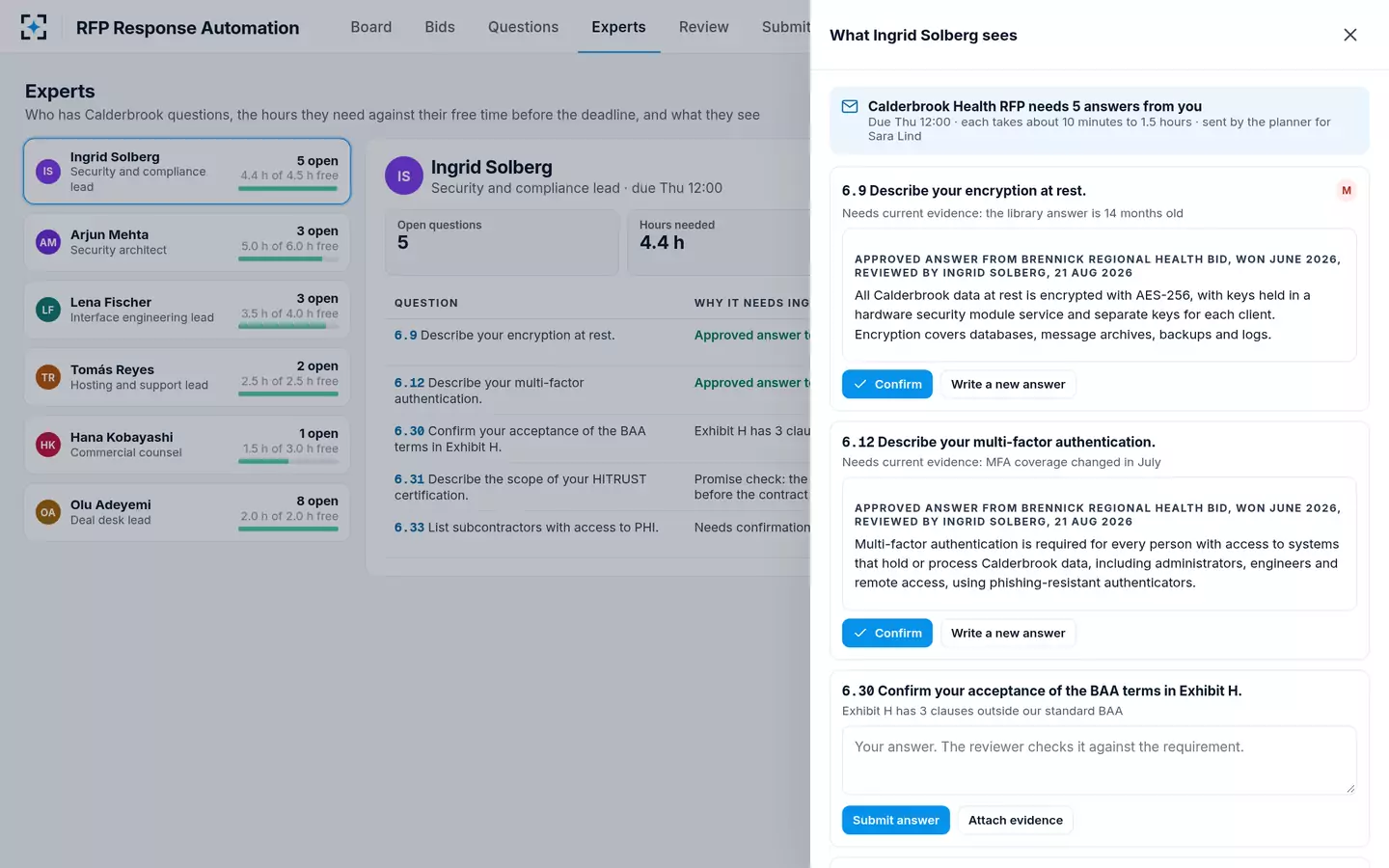The width and height of the screenshot is (1389, 868).
Task: Click Arjun Mehta's AM avatar
Action: coord(48,242)
